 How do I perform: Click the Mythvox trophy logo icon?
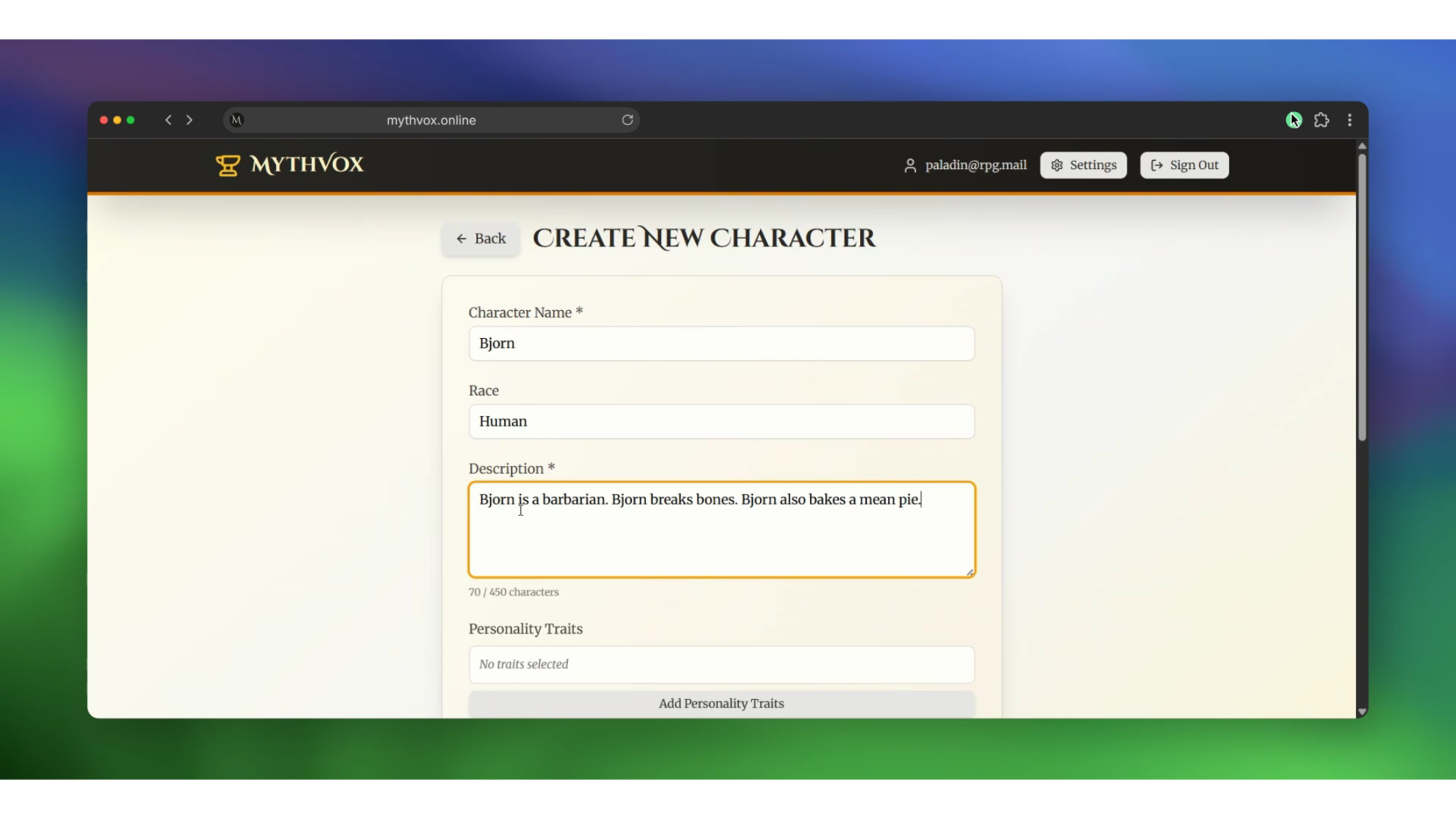tap(227, 165)
